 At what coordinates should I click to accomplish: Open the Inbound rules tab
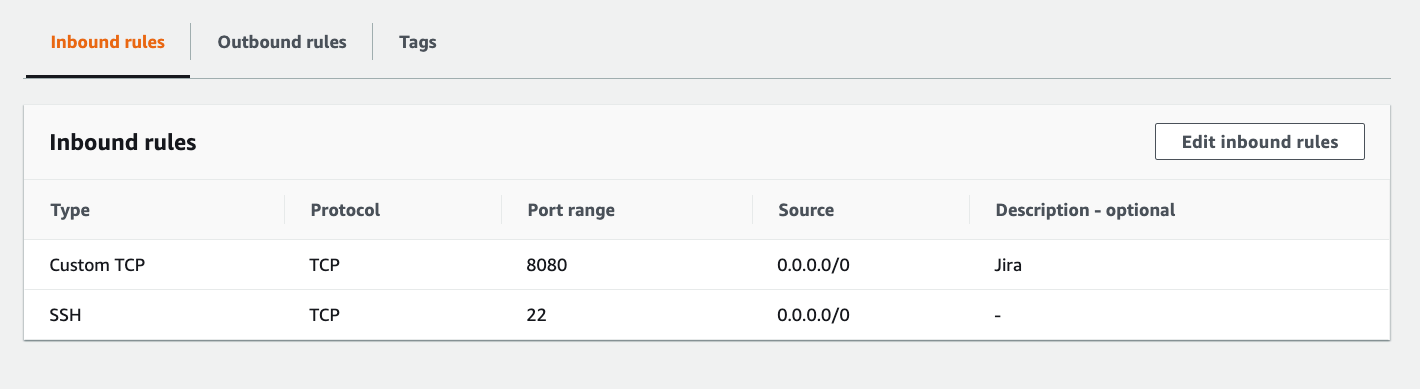point(107,42)
